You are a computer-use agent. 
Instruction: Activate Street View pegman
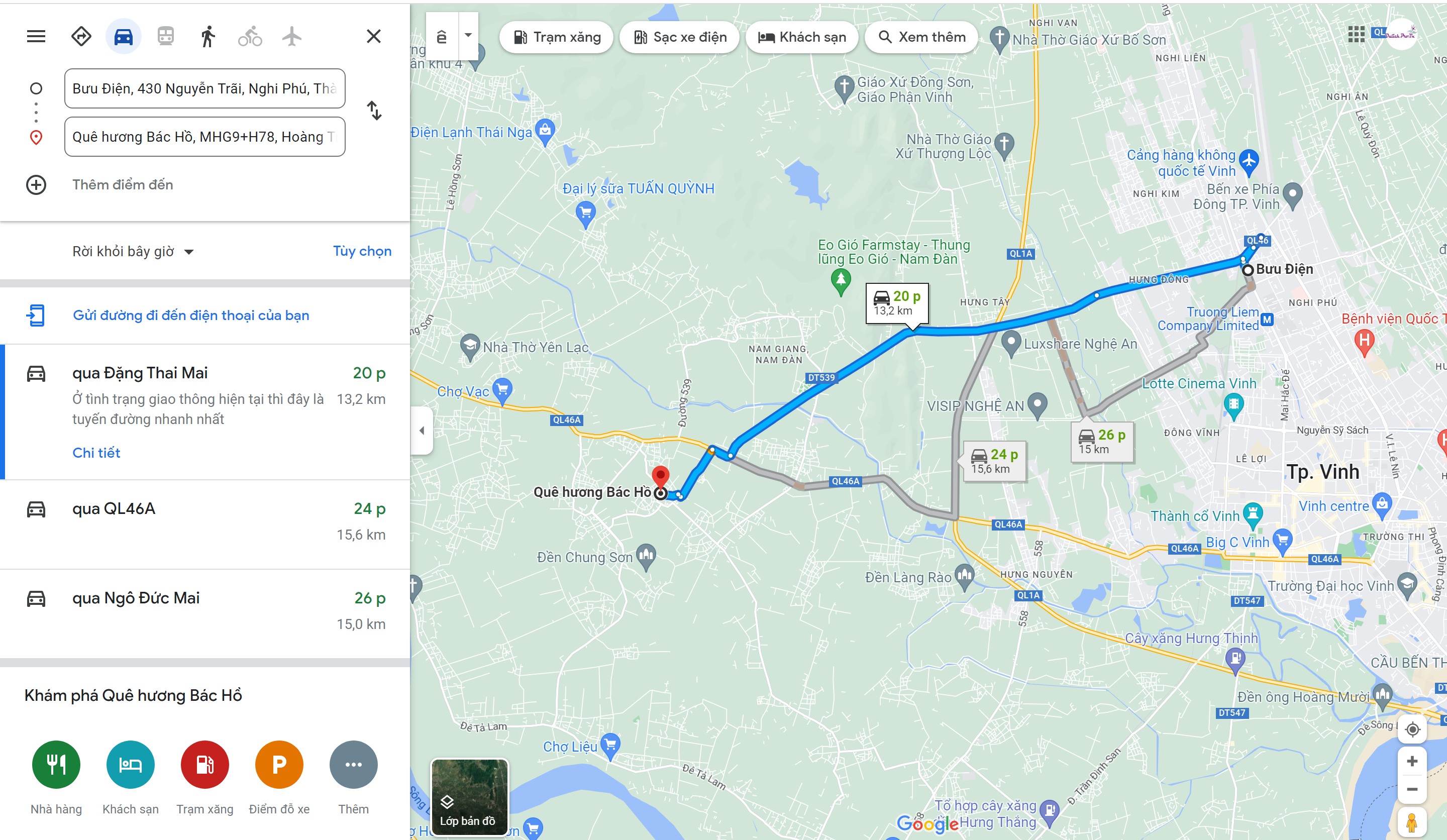click(1412, 822)
